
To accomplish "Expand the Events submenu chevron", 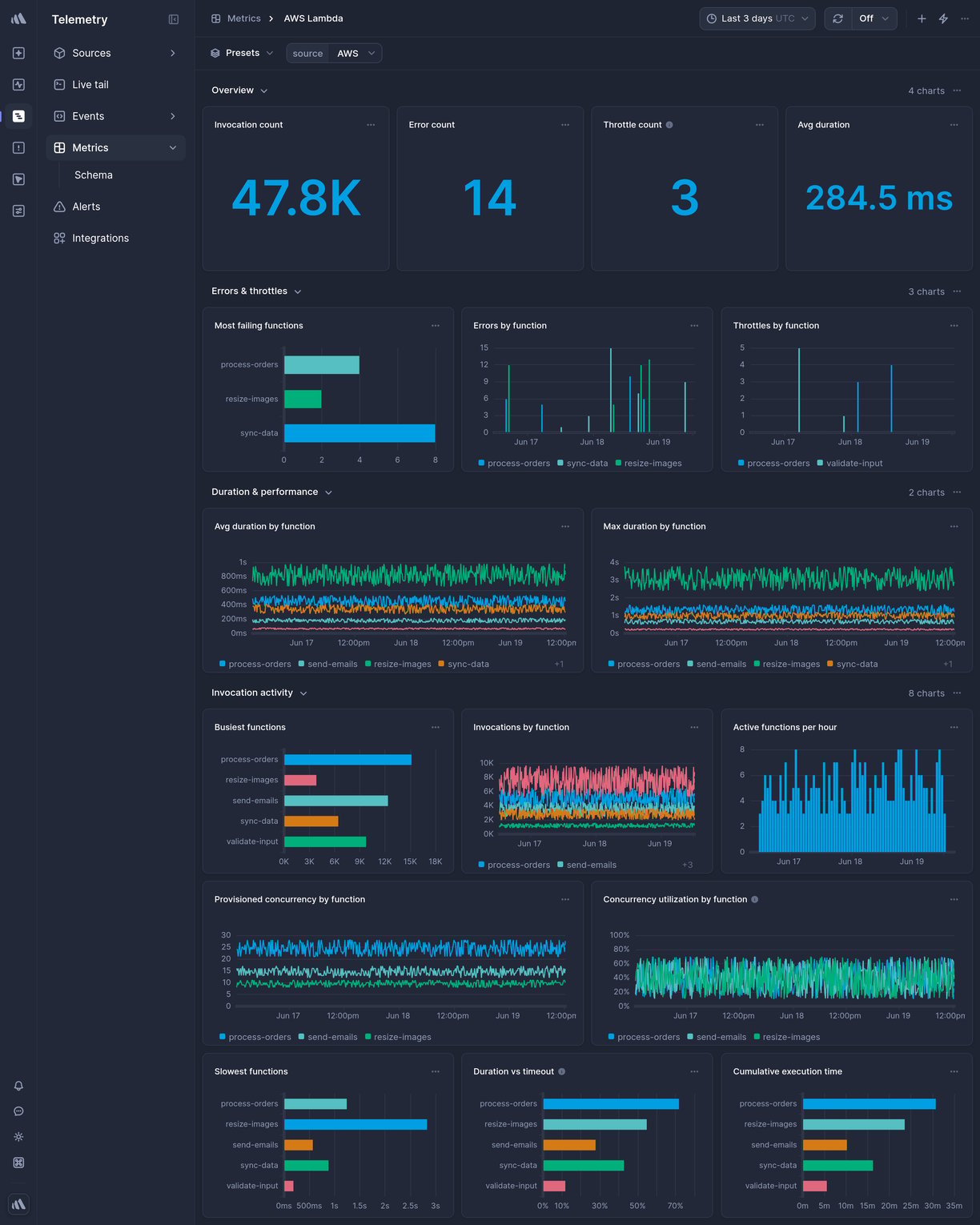I will coord(173,116).
